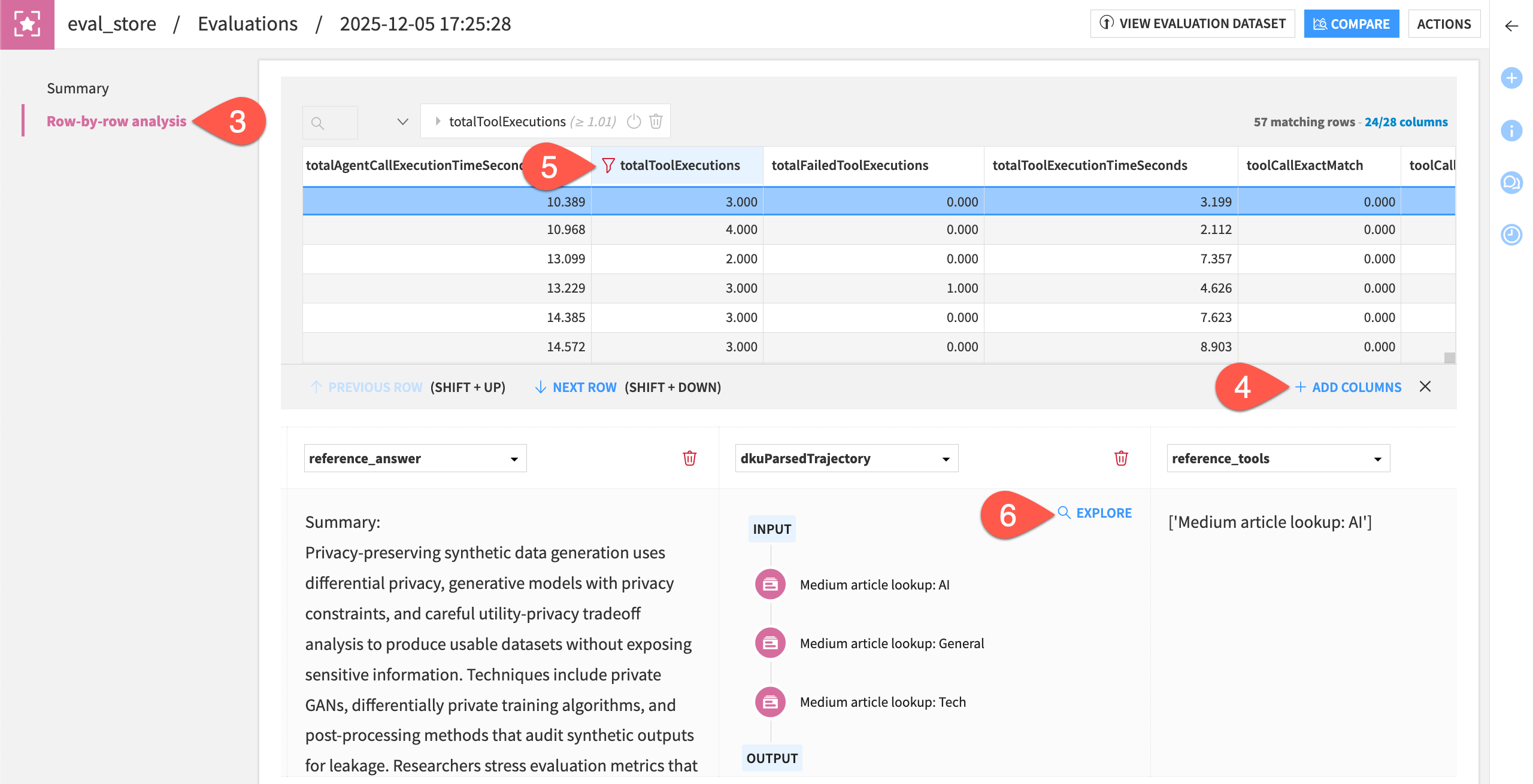Delete the totalToolExecutions filter via trash icon

tap(656, 120)
